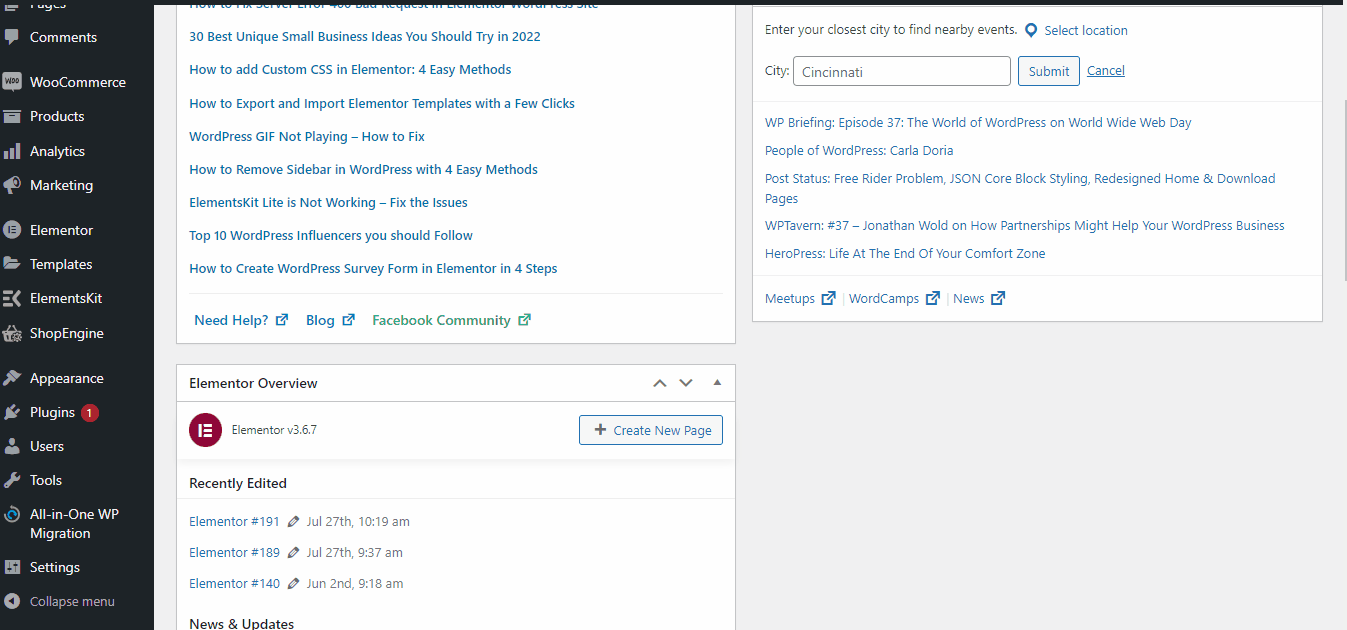
Task: Move Elementor Overview widget up
Action: tap(659, 383)
